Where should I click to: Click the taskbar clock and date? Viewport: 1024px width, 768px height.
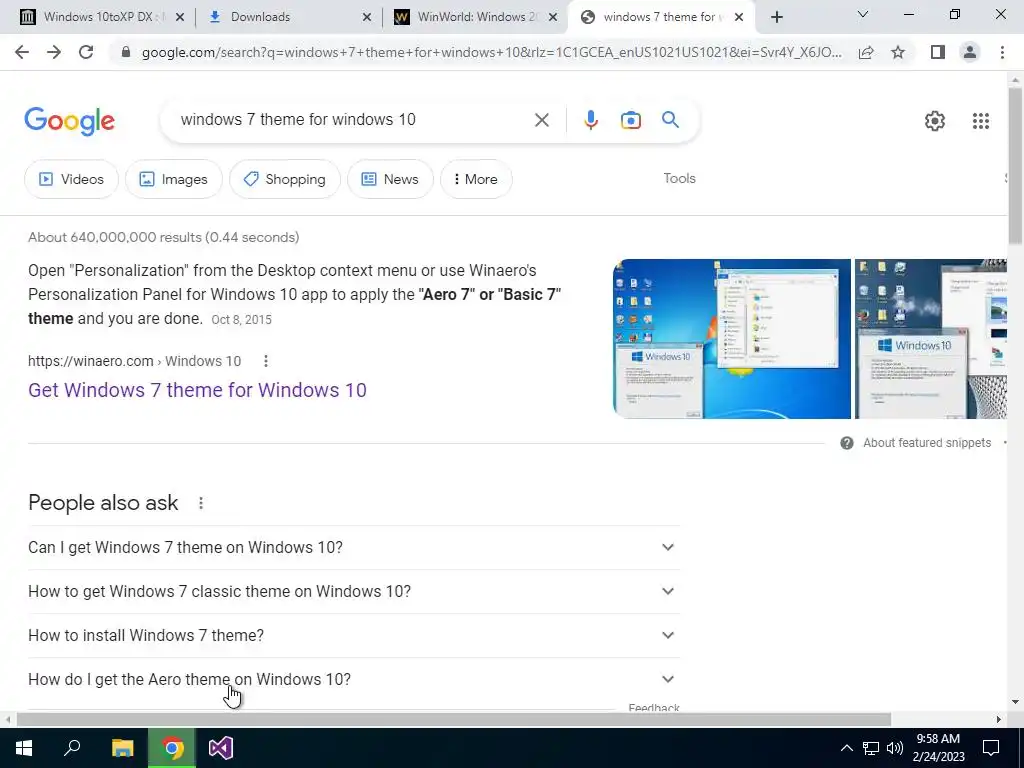[x=938, y=748]
